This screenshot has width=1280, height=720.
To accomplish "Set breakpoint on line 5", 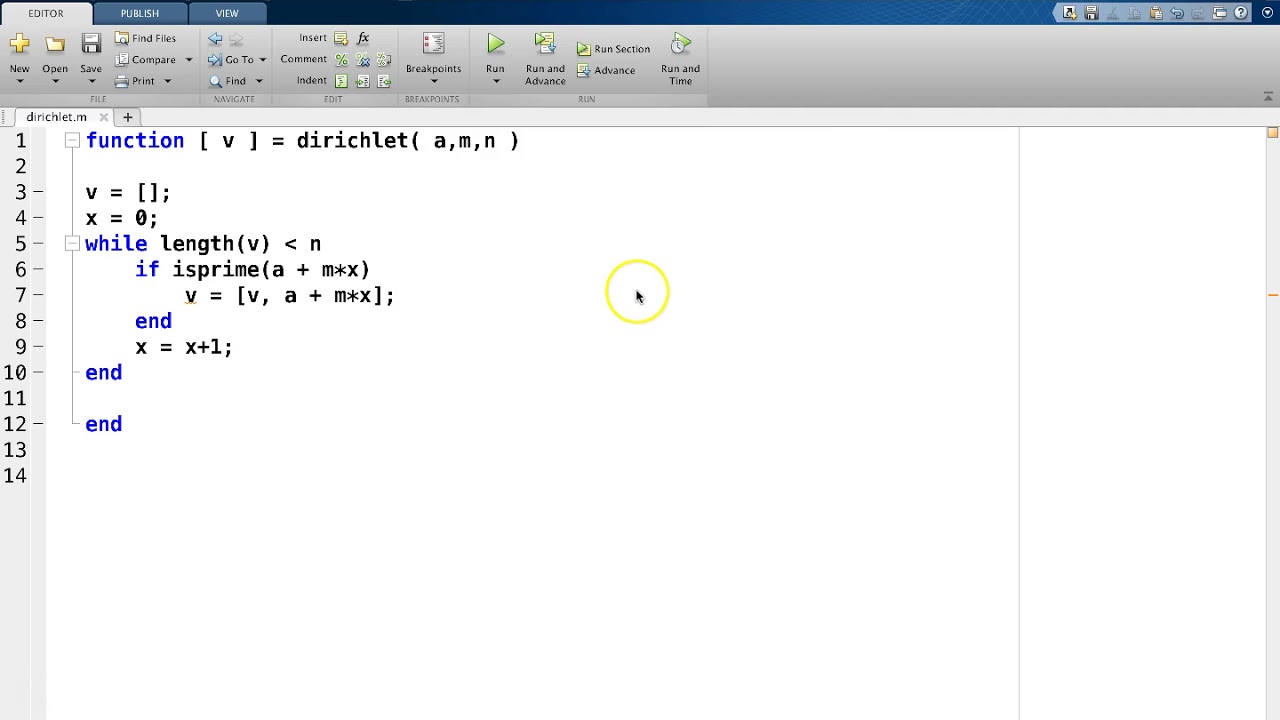I will 38,243.
